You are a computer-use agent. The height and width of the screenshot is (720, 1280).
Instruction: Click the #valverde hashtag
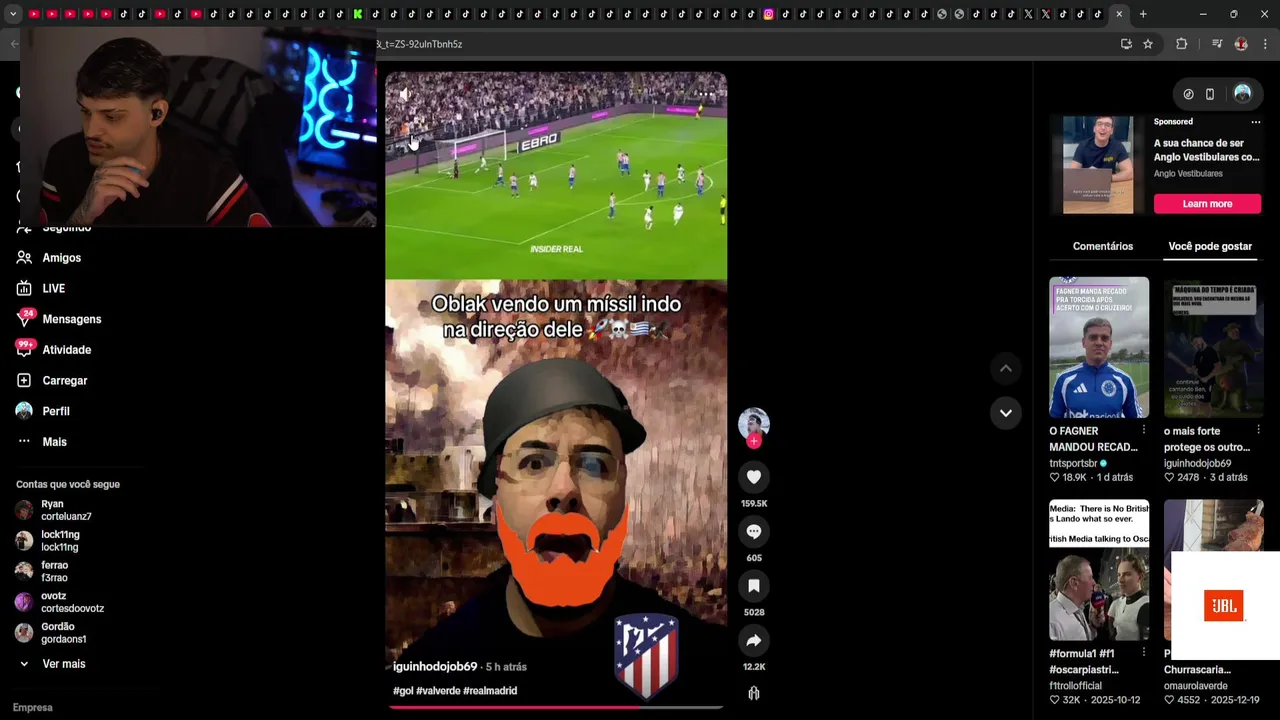click(438, 691)
